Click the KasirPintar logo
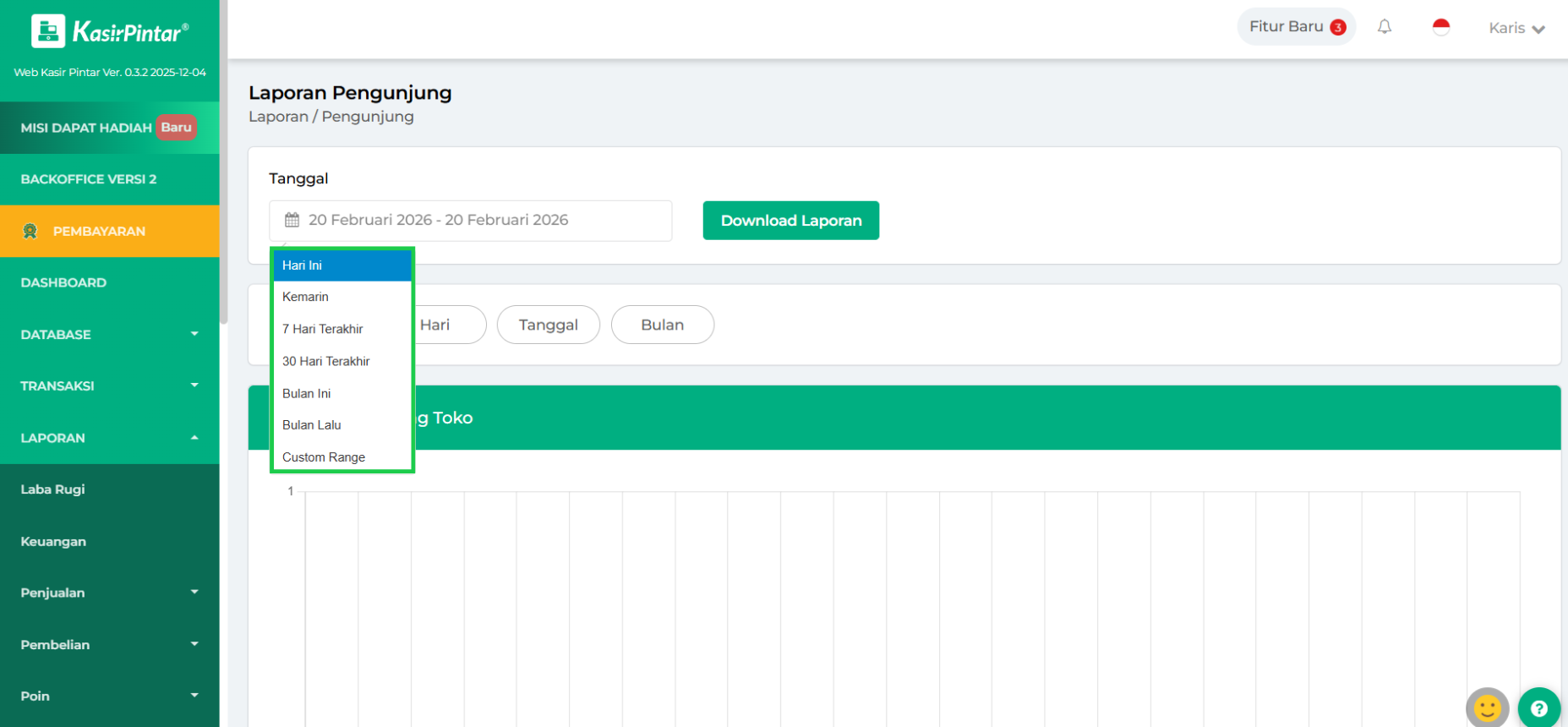The image size is (1568, 727). coord(110,32)
